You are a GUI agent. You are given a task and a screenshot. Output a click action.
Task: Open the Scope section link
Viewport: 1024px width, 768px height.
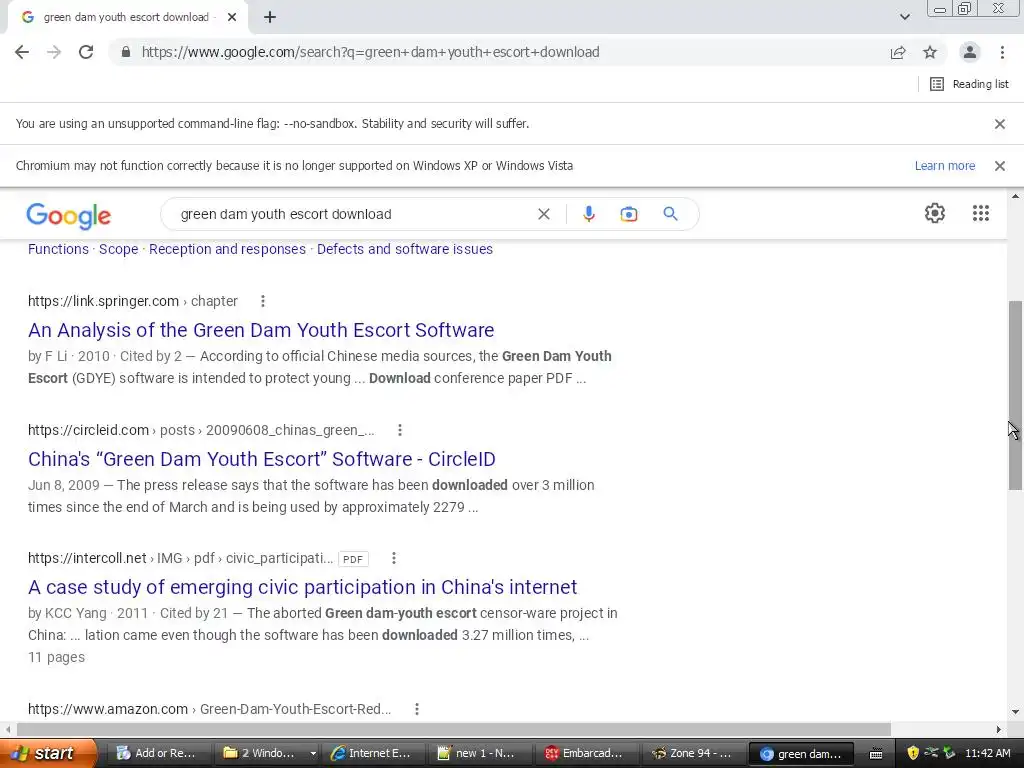pyautogui.click(x=118, y=249)
